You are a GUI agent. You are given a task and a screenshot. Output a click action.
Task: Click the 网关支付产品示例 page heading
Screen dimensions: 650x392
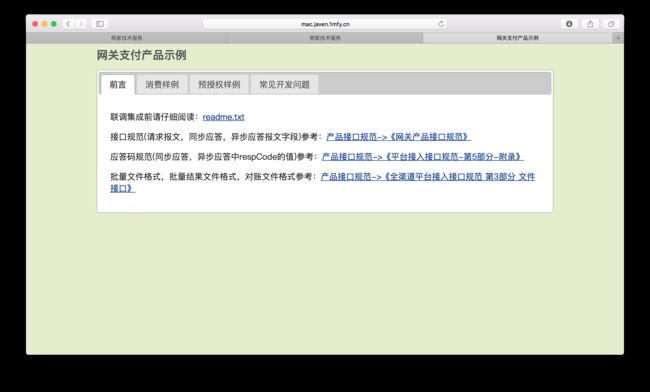[141, 55]
